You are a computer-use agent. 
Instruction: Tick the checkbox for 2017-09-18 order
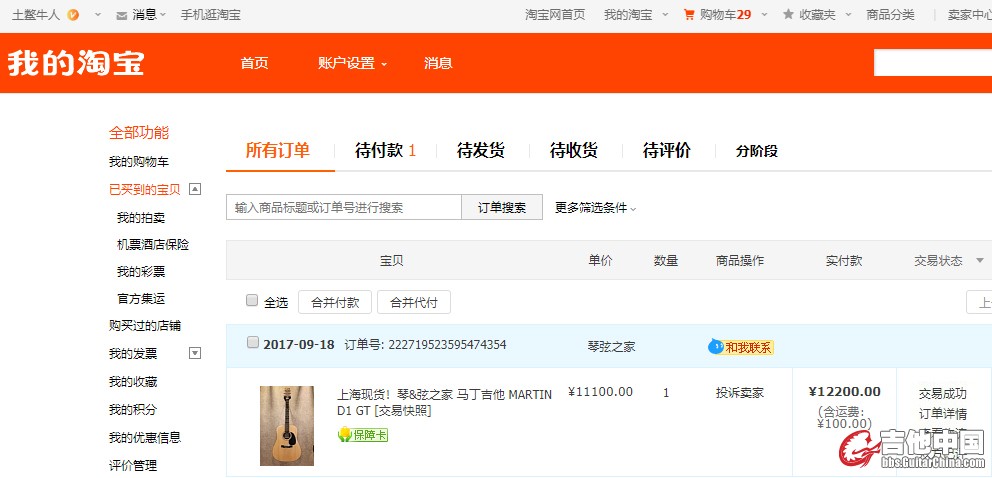click(252, 343)
